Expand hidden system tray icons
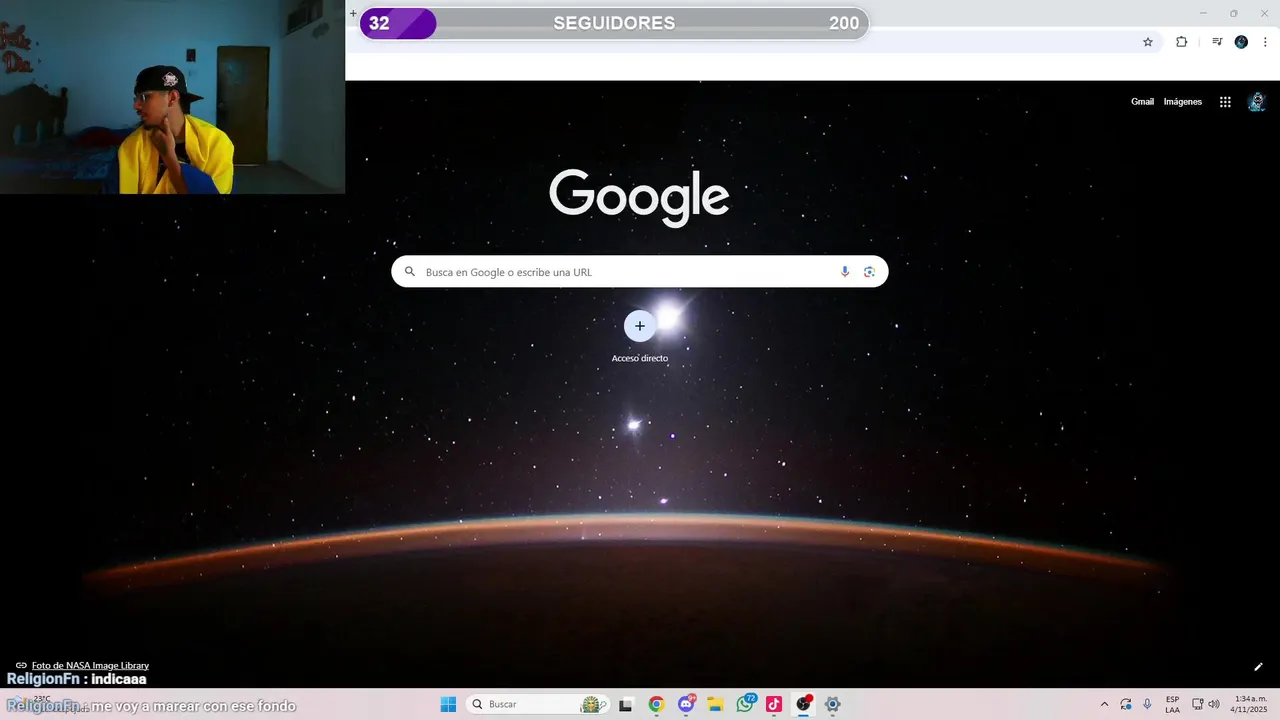The image size is (1280, 720). pos(1104,704)
